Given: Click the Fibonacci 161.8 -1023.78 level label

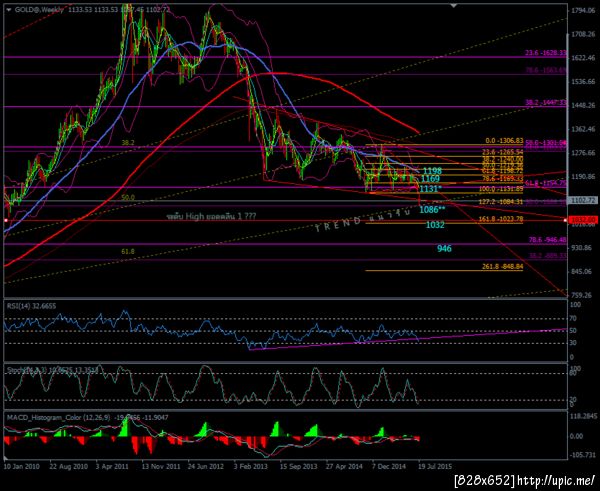Looking at the screenshot, I should 501,219.
